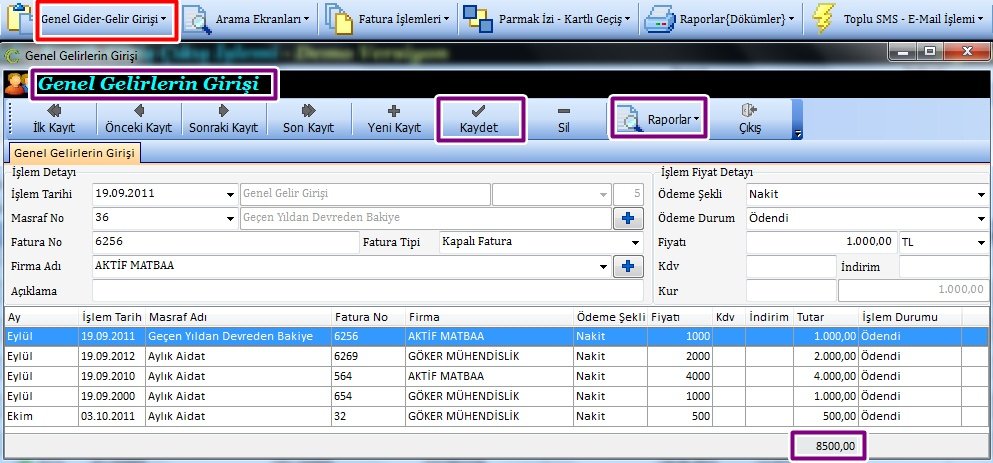993x463 pixels.
Task: Go to last record with Son Kayıt
Action: point(308,119)
